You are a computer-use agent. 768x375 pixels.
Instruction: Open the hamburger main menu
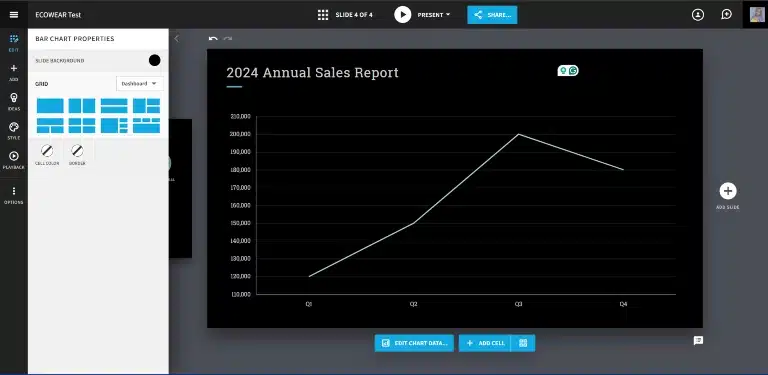click(14, 15)
